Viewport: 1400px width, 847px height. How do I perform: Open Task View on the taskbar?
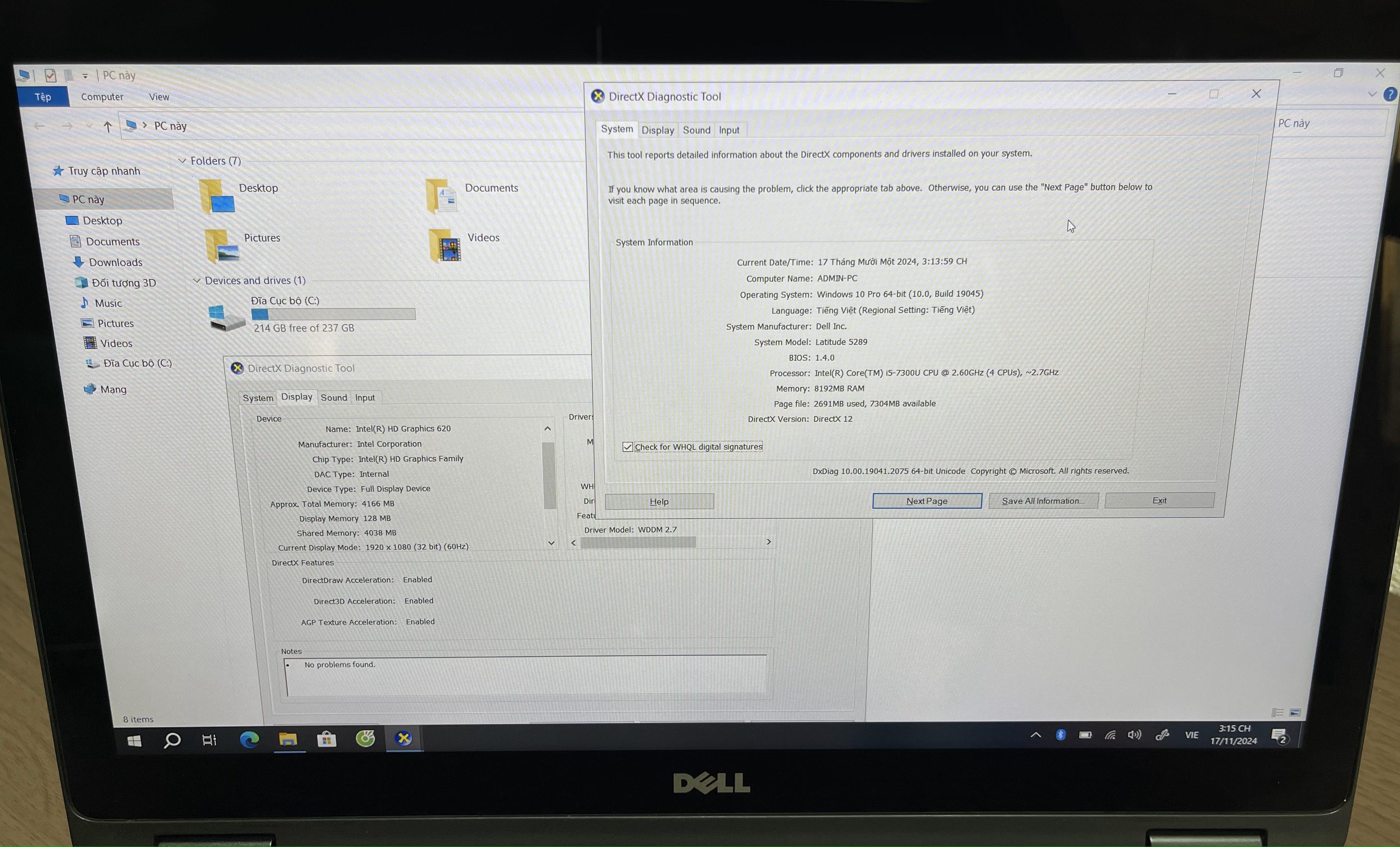pos(210,740)
